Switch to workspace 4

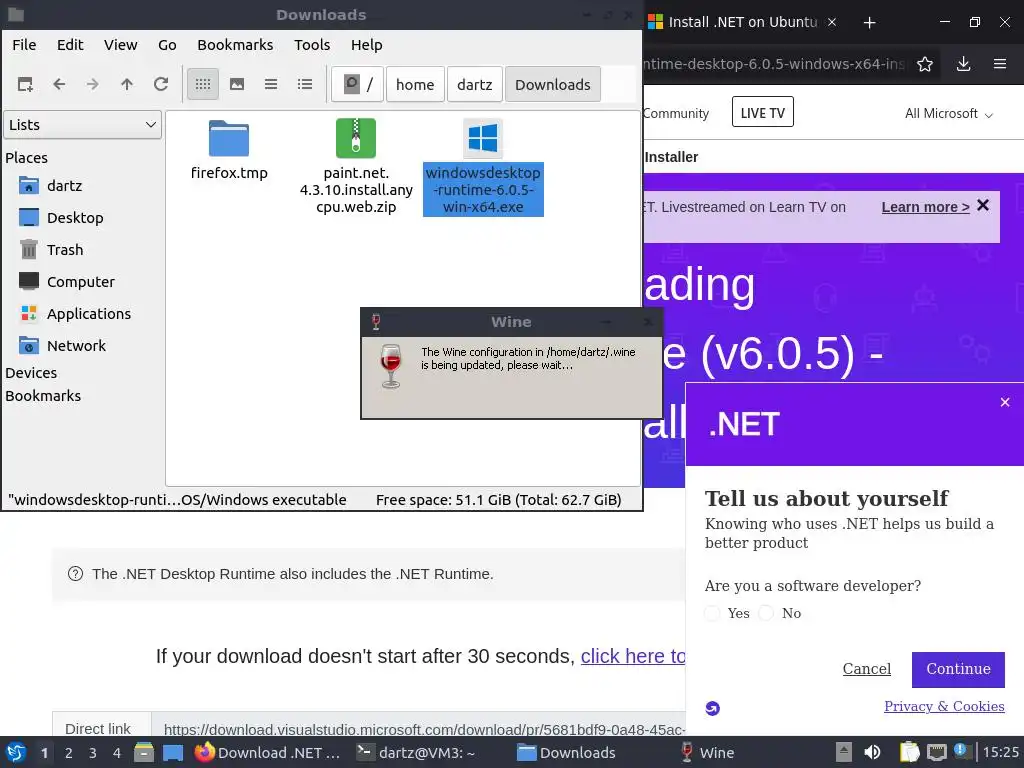click(117, 753)
